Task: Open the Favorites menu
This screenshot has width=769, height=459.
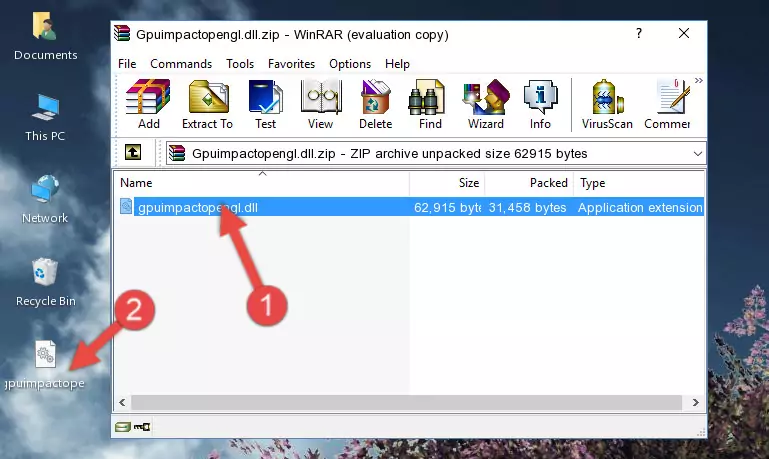Action: [291, 64]
